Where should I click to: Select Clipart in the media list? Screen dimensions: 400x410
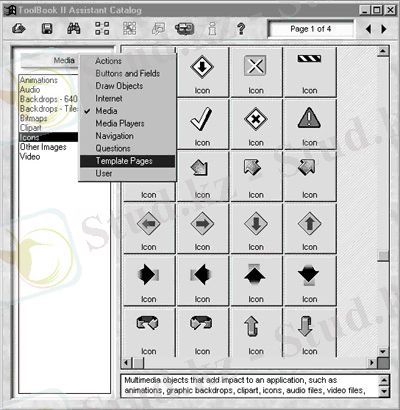pyautogui.click(x=31, y=128)
